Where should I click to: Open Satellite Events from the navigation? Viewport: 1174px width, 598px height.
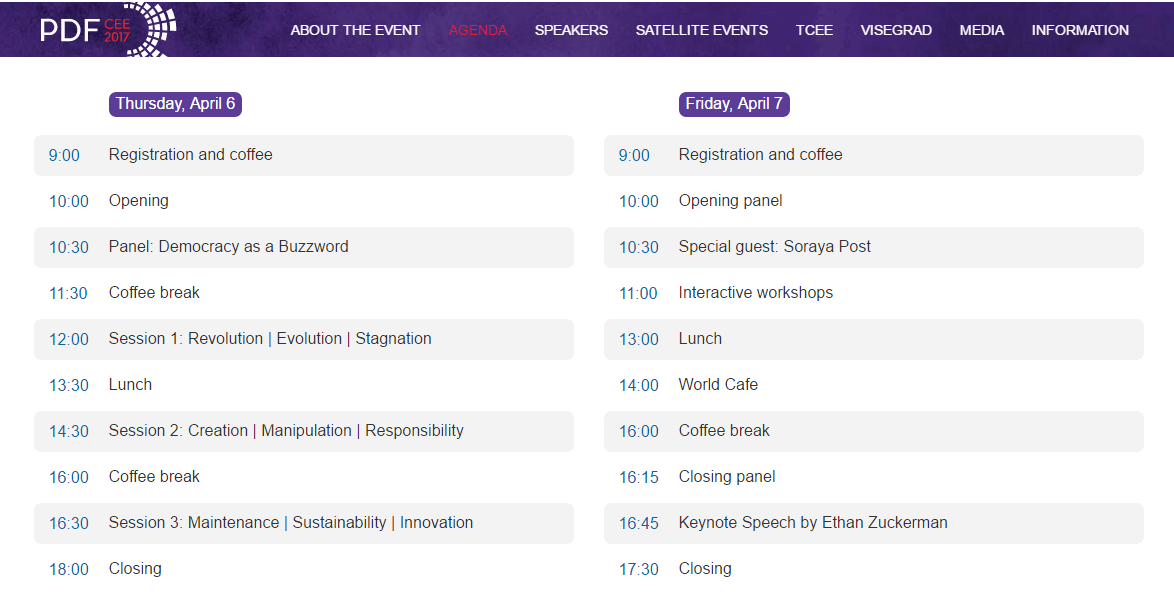tap(701, 30)
